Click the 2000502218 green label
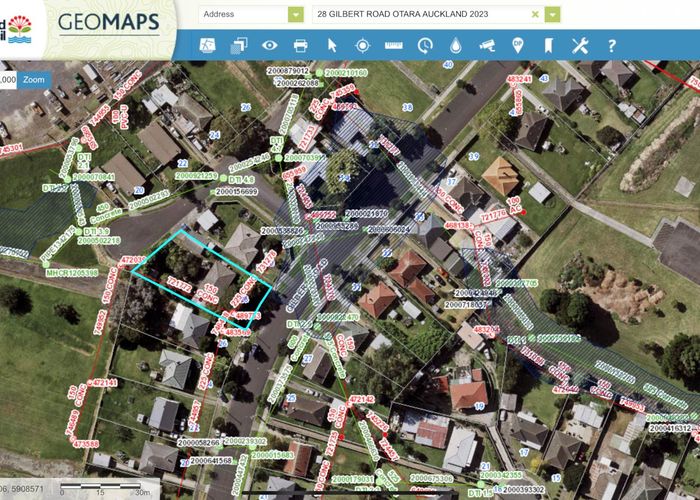The height and width of the screenshot is (500, 700). (99, 241)
